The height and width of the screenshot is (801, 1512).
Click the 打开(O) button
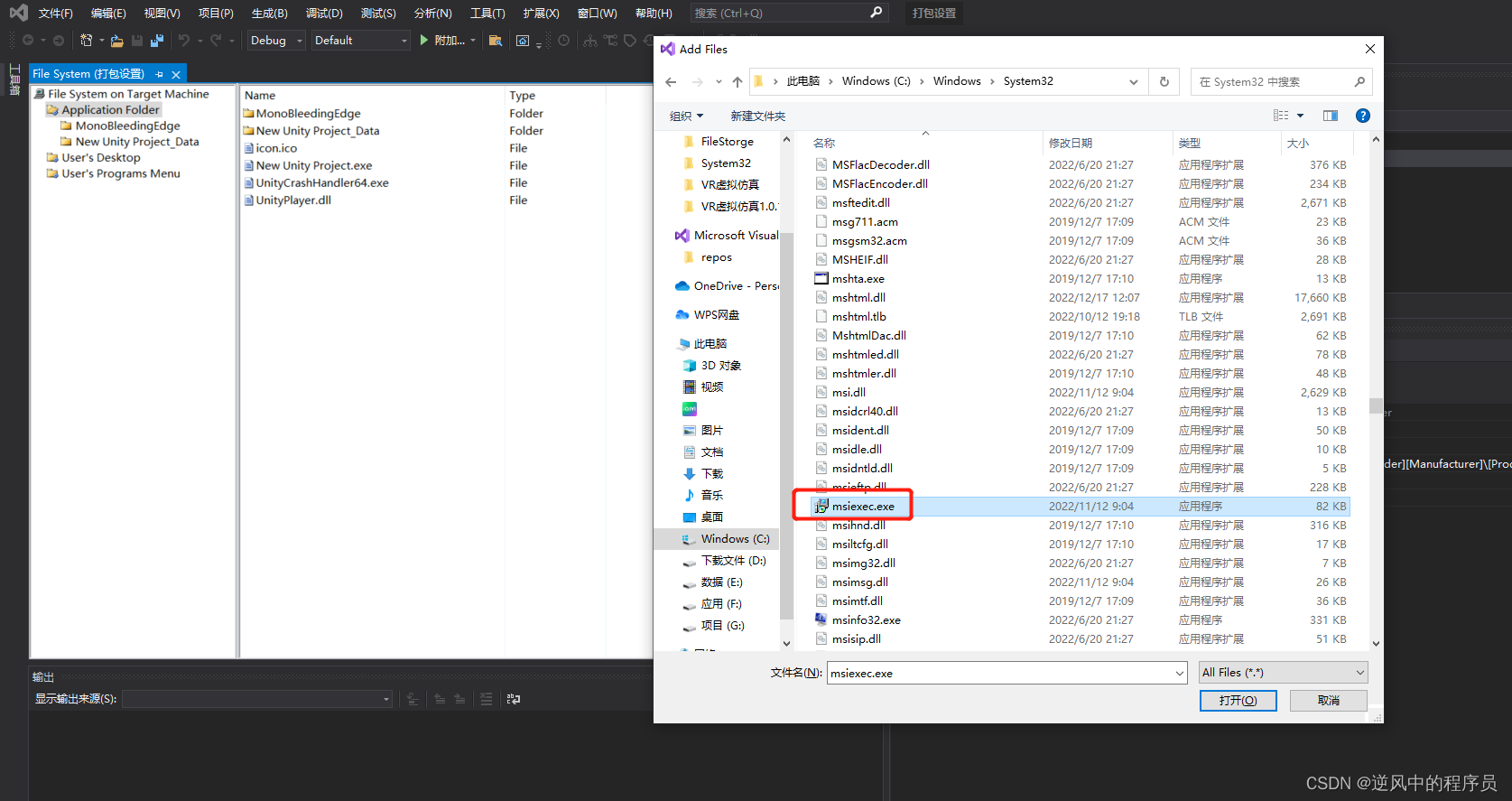pyautogui.click(x=1238, y=700)
